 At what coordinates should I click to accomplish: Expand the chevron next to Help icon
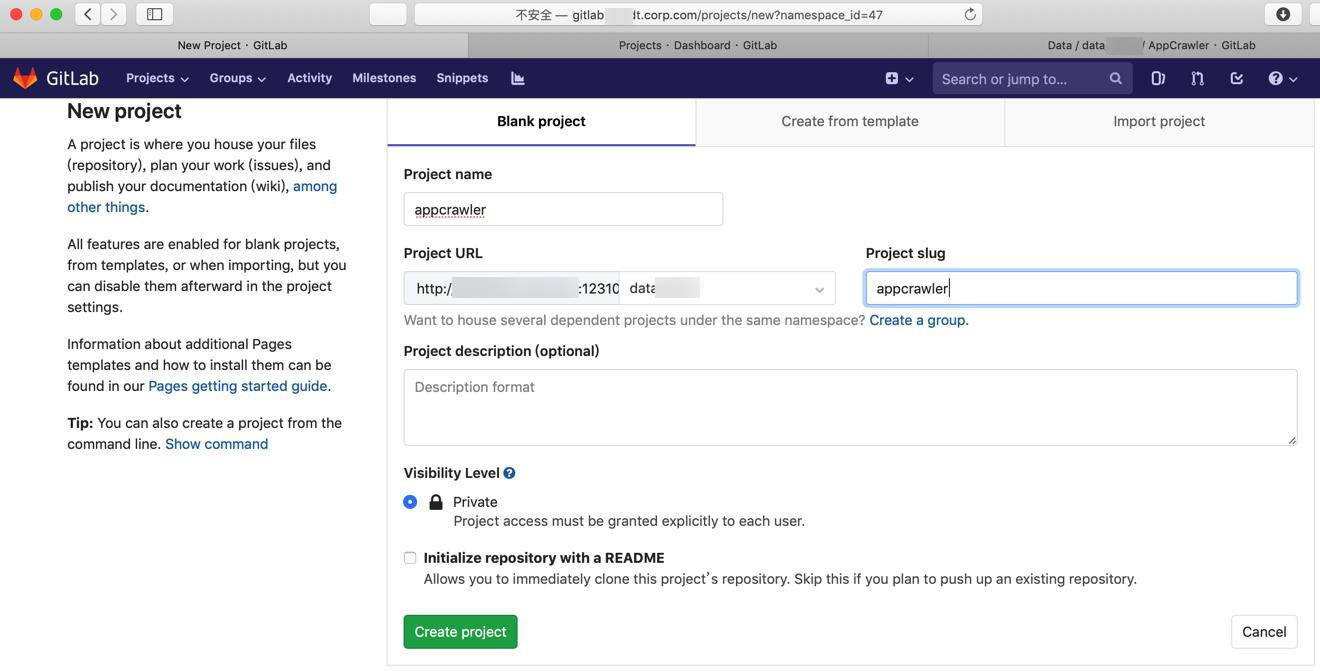click(x=1293, y=79)
